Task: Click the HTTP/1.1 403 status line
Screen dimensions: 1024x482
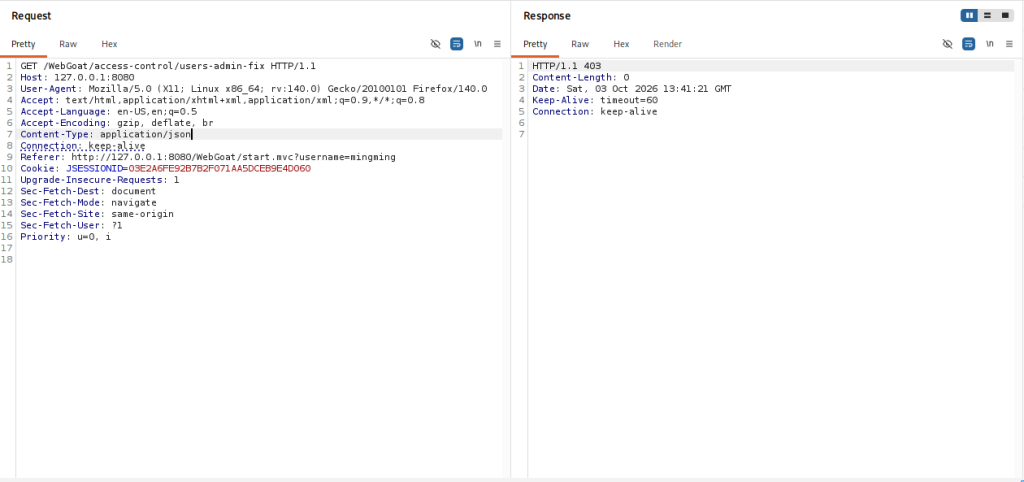Action: point(567,66)
